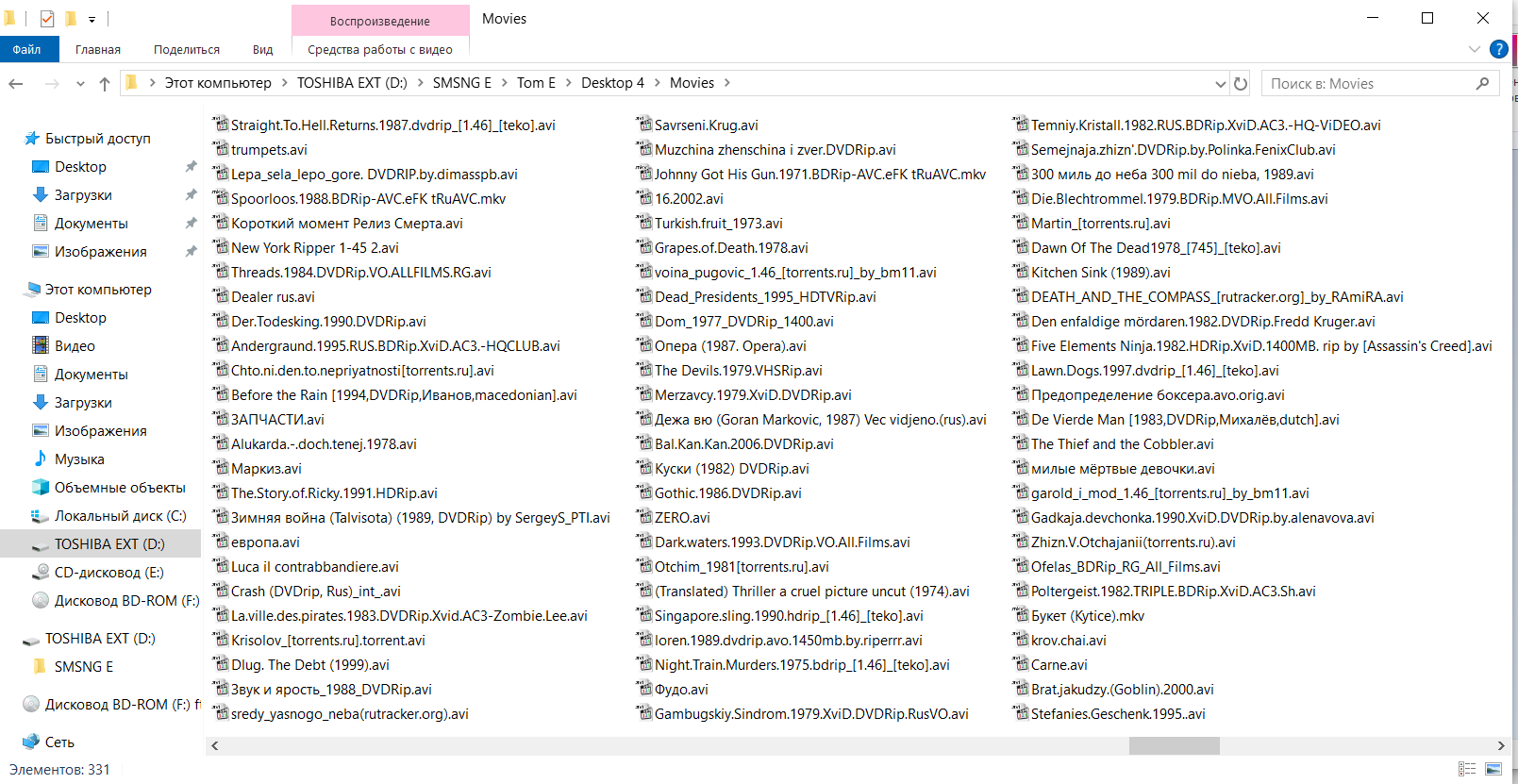
Task: Open the Воспроизведение contextual tab
Action: point(380,21)
